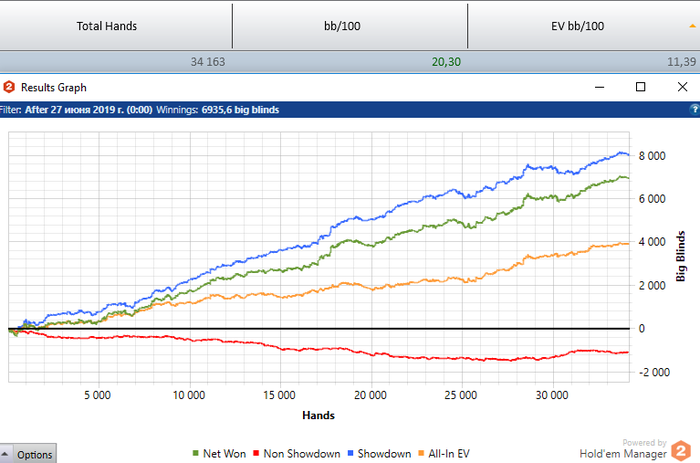Click the green bb/100 value 20,30

446,62
